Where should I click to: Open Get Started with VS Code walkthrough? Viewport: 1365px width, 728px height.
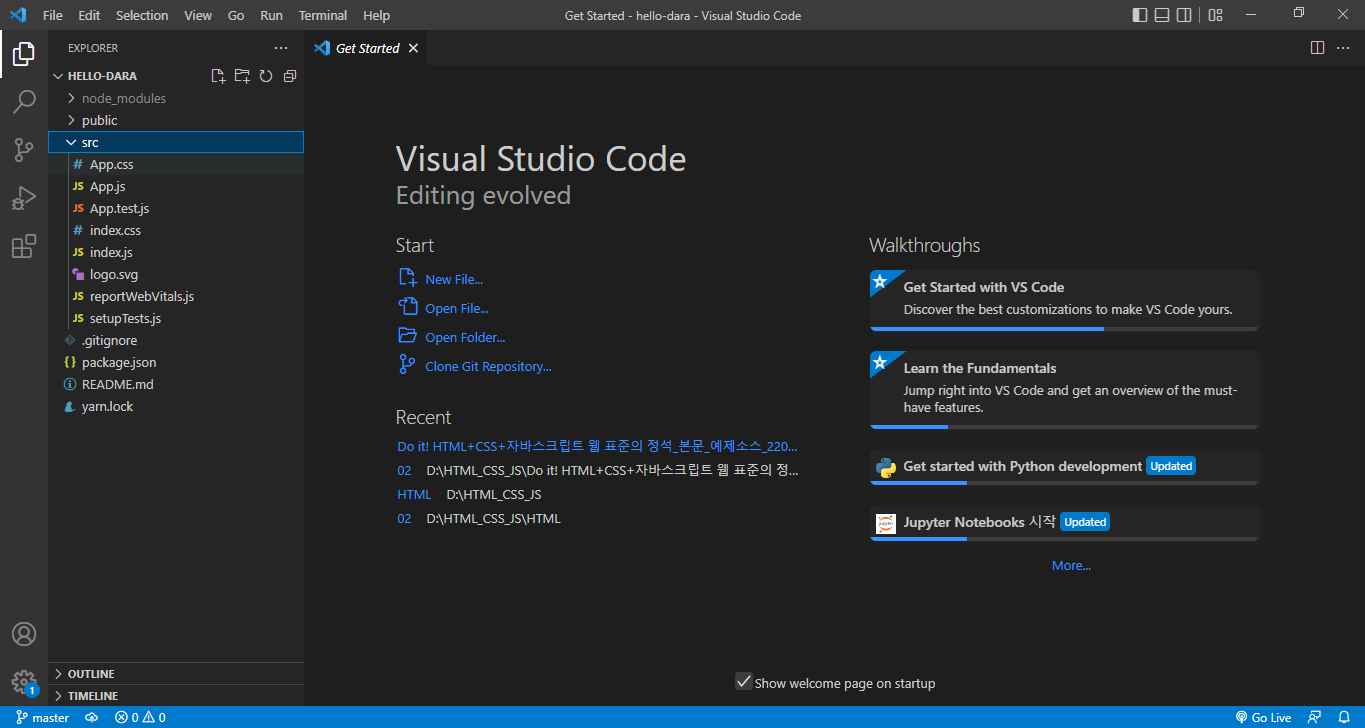[x=1064, y=300]
